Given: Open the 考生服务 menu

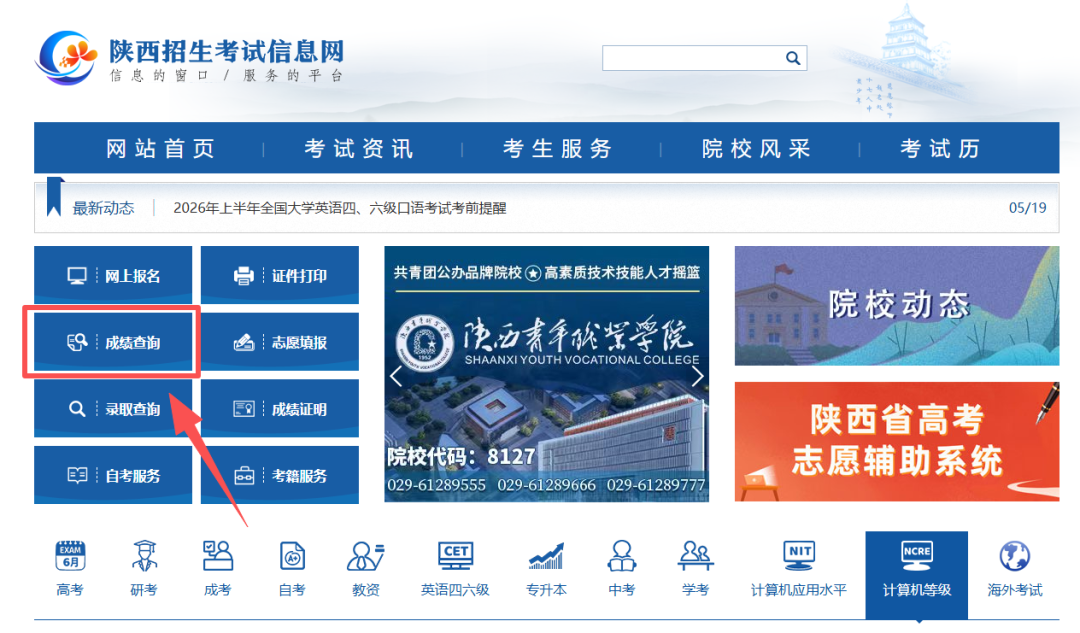Looking at the screenshot, I should coord(557,148).
